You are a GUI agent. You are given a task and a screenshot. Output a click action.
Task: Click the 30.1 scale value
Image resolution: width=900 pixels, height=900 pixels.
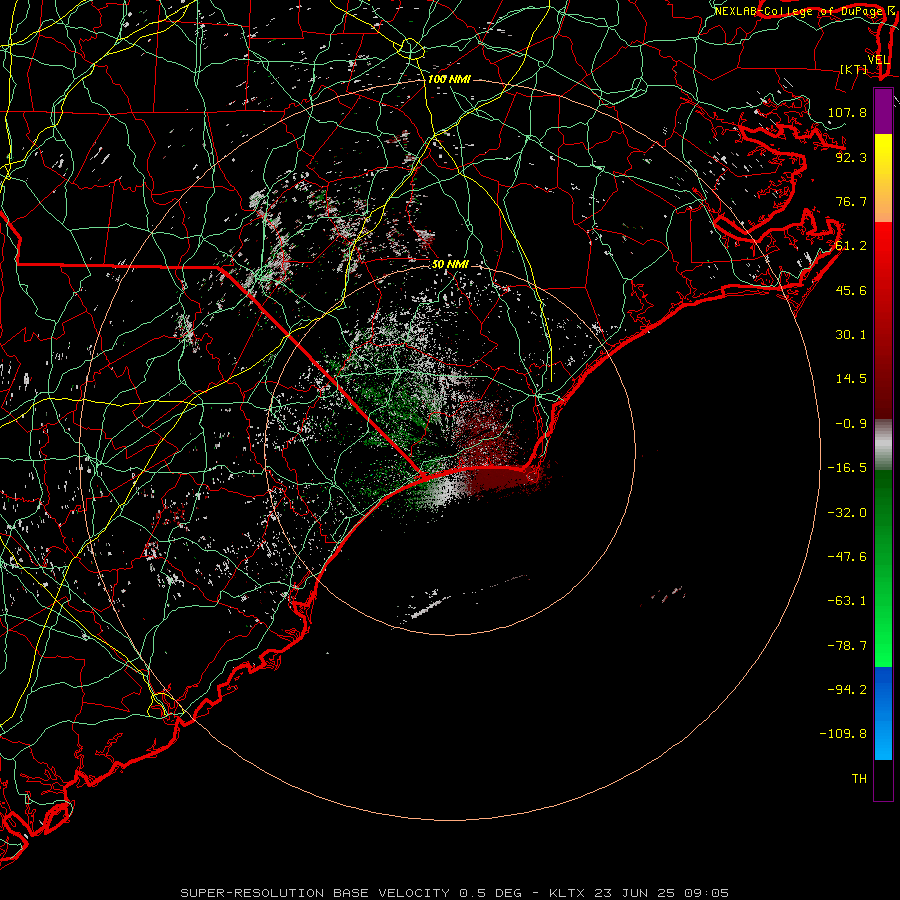click(851, 335)
